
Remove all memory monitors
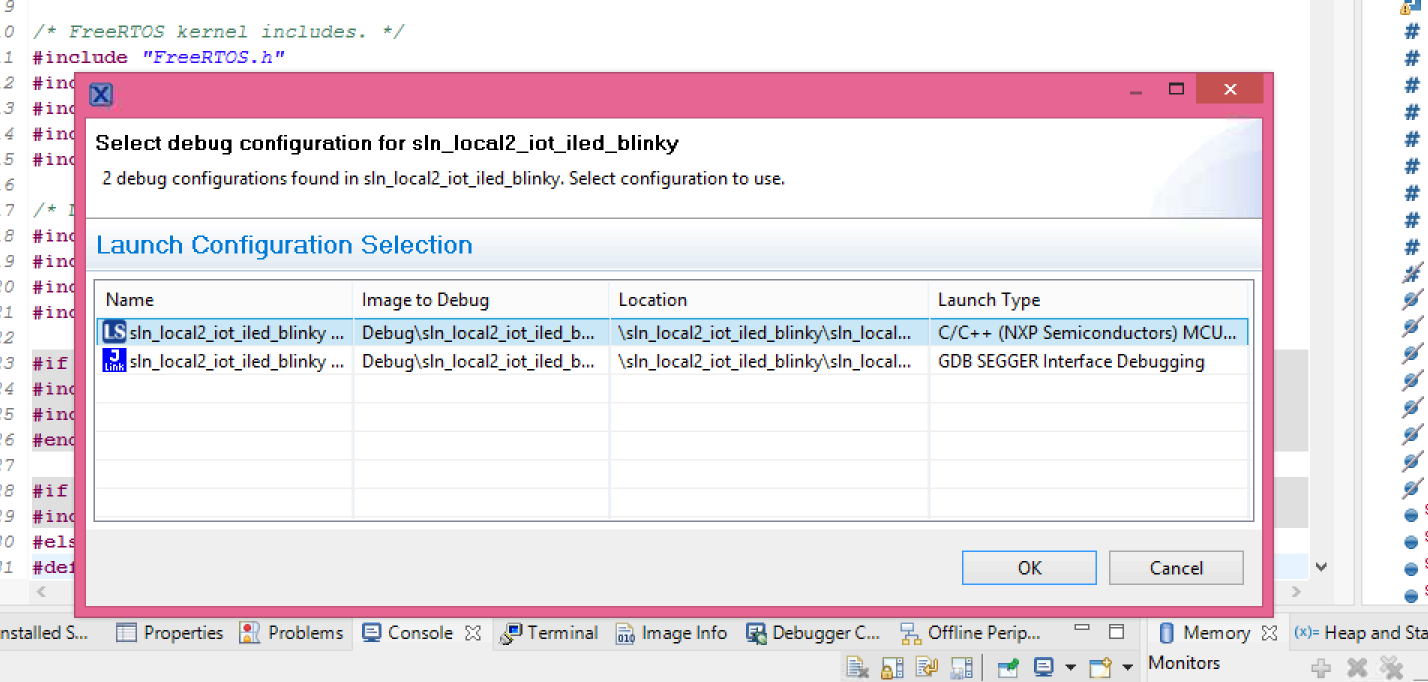click(1390, 668)
